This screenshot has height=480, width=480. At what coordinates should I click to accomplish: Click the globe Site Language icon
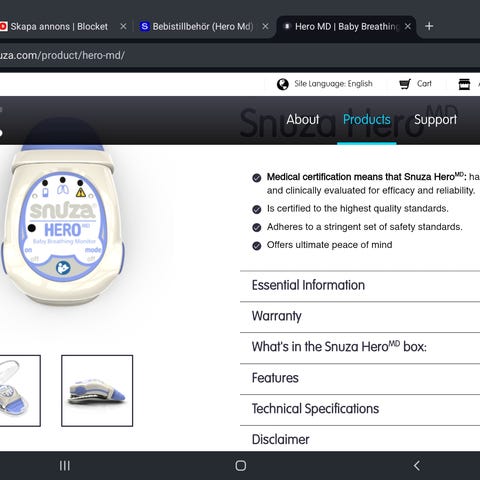[x=283, y=84]
